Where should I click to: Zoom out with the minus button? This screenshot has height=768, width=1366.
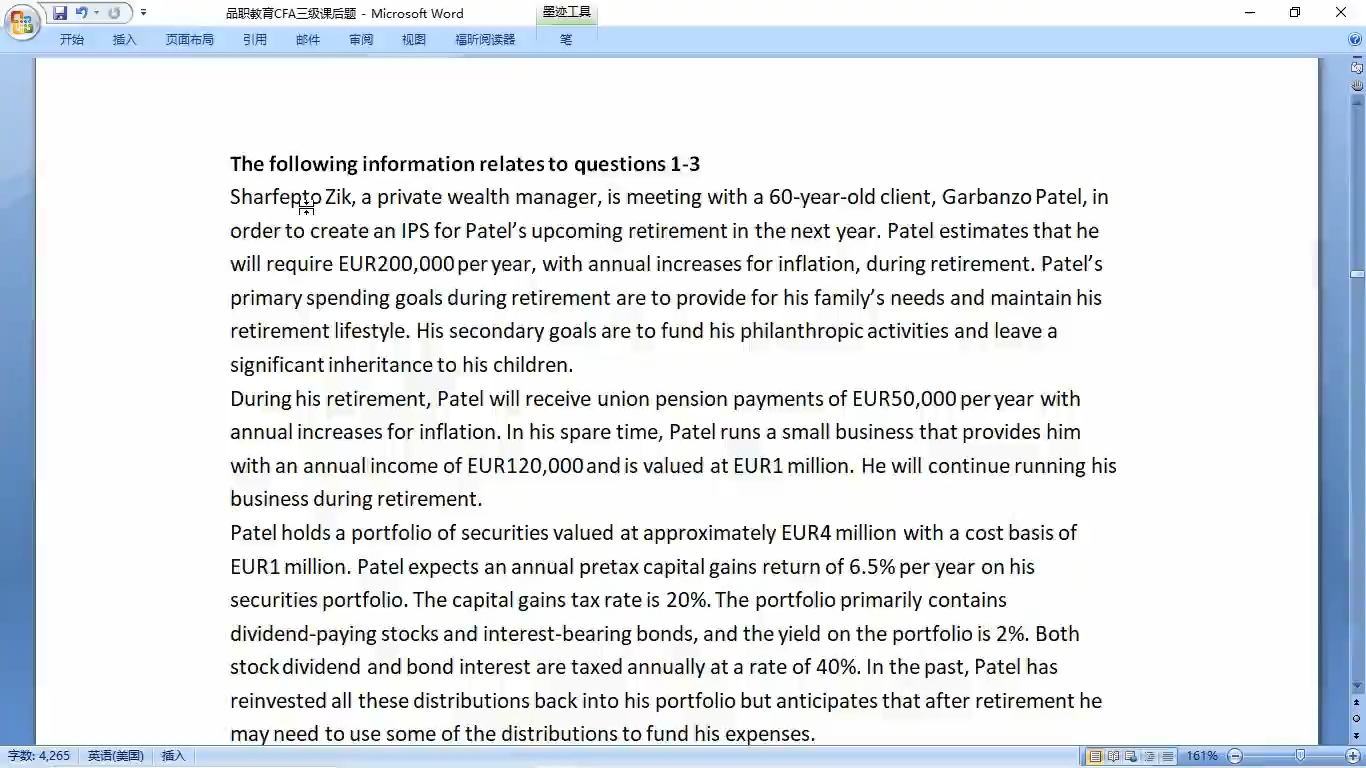point(1235,756)
